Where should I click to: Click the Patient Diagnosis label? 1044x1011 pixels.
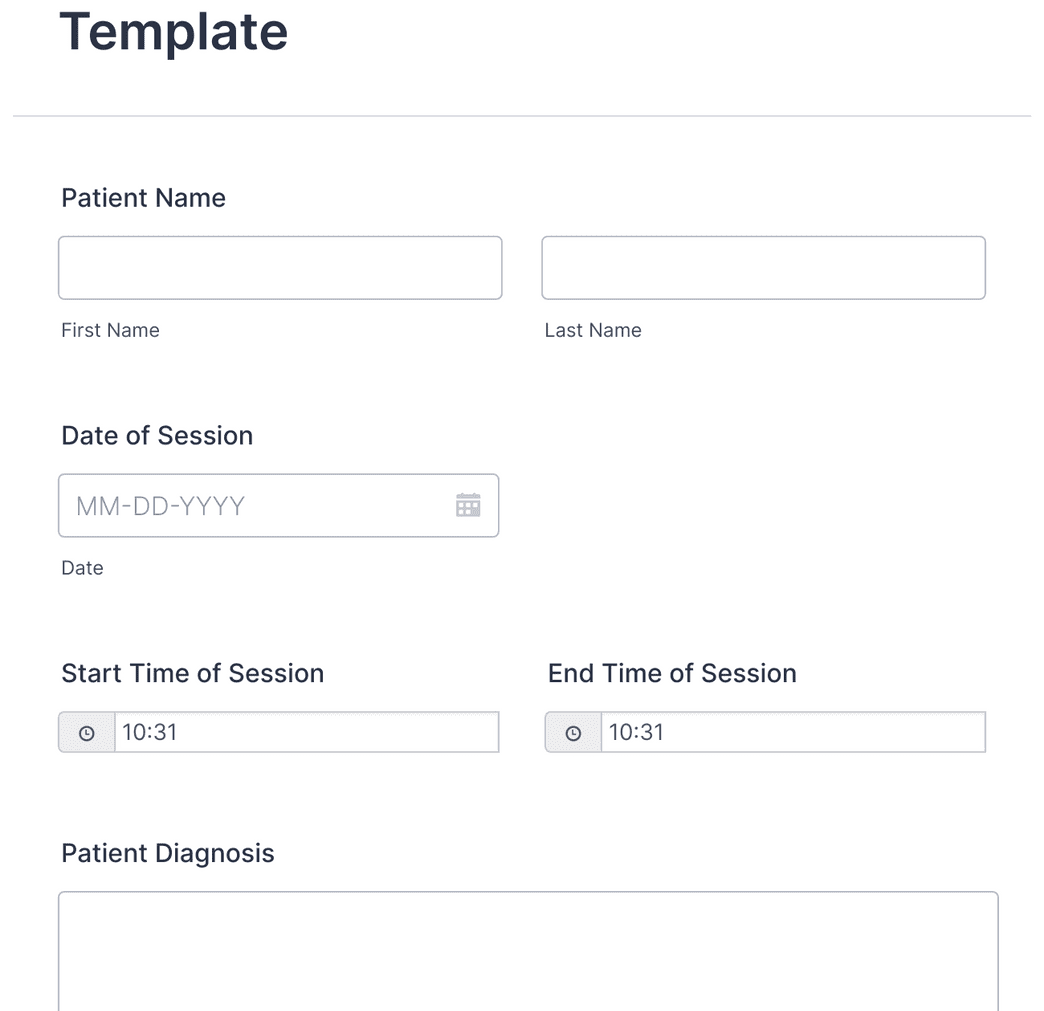(168, 853)
